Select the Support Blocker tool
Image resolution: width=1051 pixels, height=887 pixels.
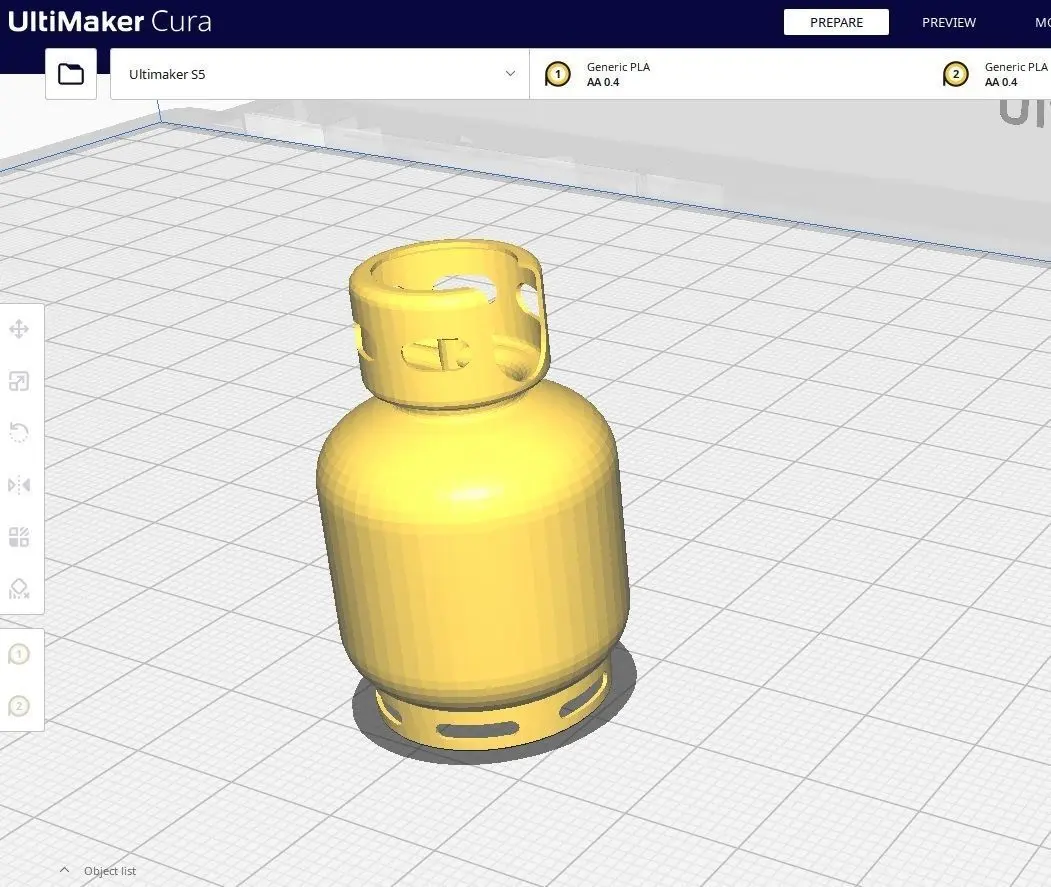click(x=19, y=589)
